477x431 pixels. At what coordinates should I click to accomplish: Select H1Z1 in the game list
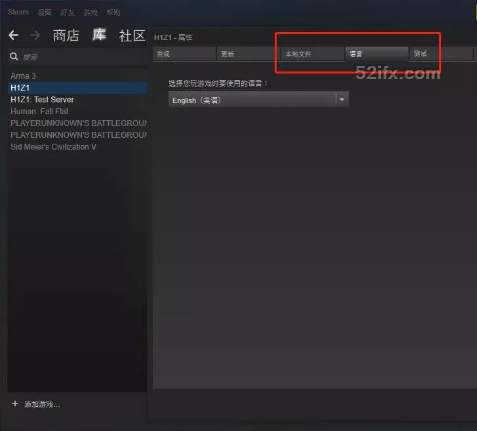[77, 88]
